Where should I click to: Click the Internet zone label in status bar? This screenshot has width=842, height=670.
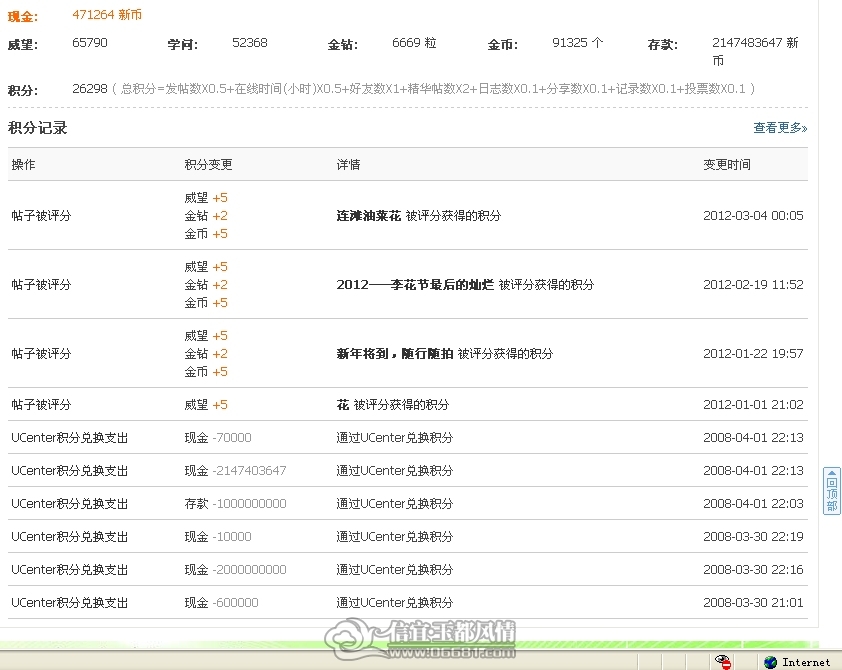pos(806,662)
